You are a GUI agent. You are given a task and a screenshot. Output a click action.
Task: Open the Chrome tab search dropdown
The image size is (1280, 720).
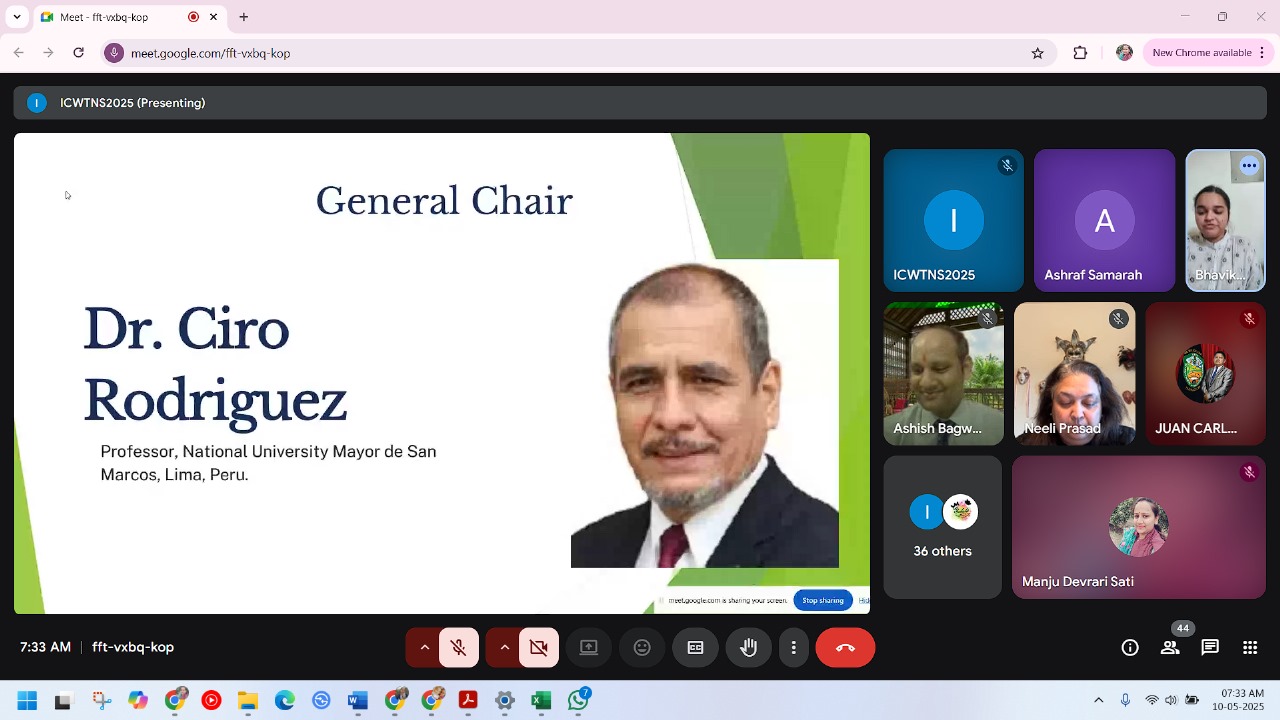[17, 17]
